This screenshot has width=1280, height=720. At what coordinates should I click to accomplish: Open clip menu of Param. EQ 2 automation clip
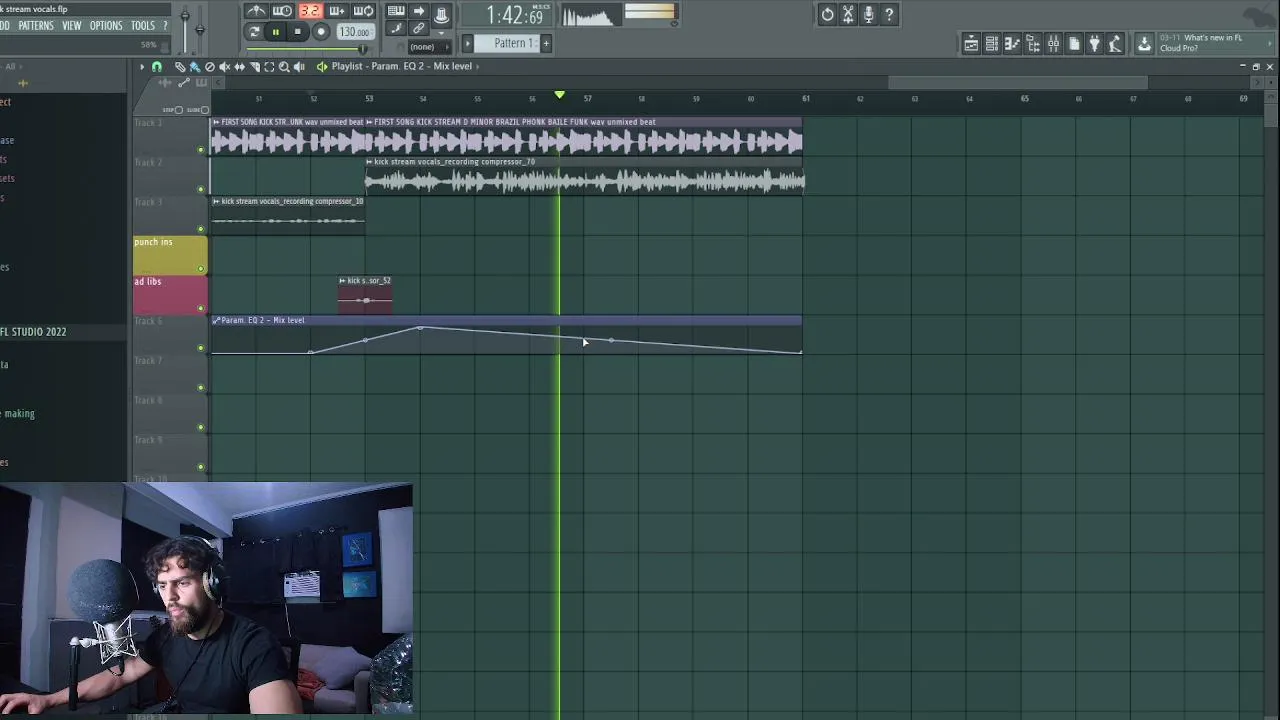pyautogui.click(x=216, y=320)
